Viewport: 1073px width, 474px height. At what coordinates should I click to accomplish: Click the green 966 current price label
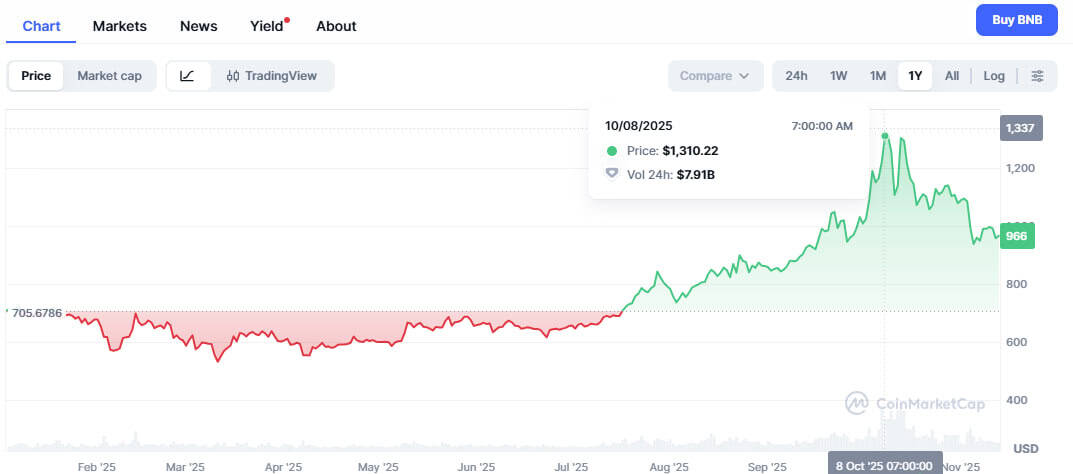[1016, 236]
